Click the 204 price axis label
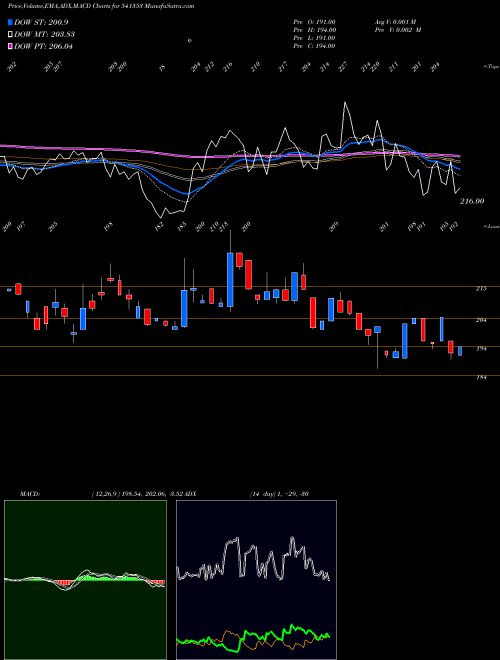The width and height of the screenshot is (500, 660). click(x=481, y=320)
